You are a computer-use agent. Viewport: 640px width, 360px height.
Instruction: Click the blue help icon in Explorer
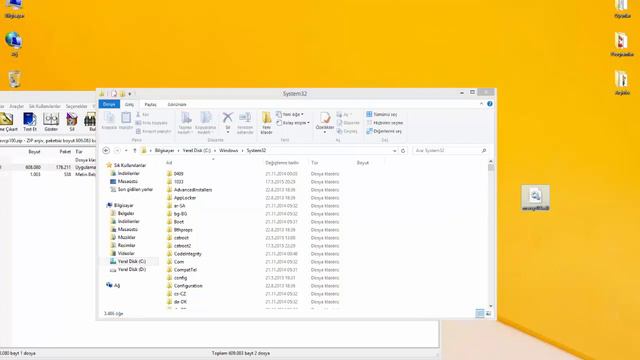[490, 104]
